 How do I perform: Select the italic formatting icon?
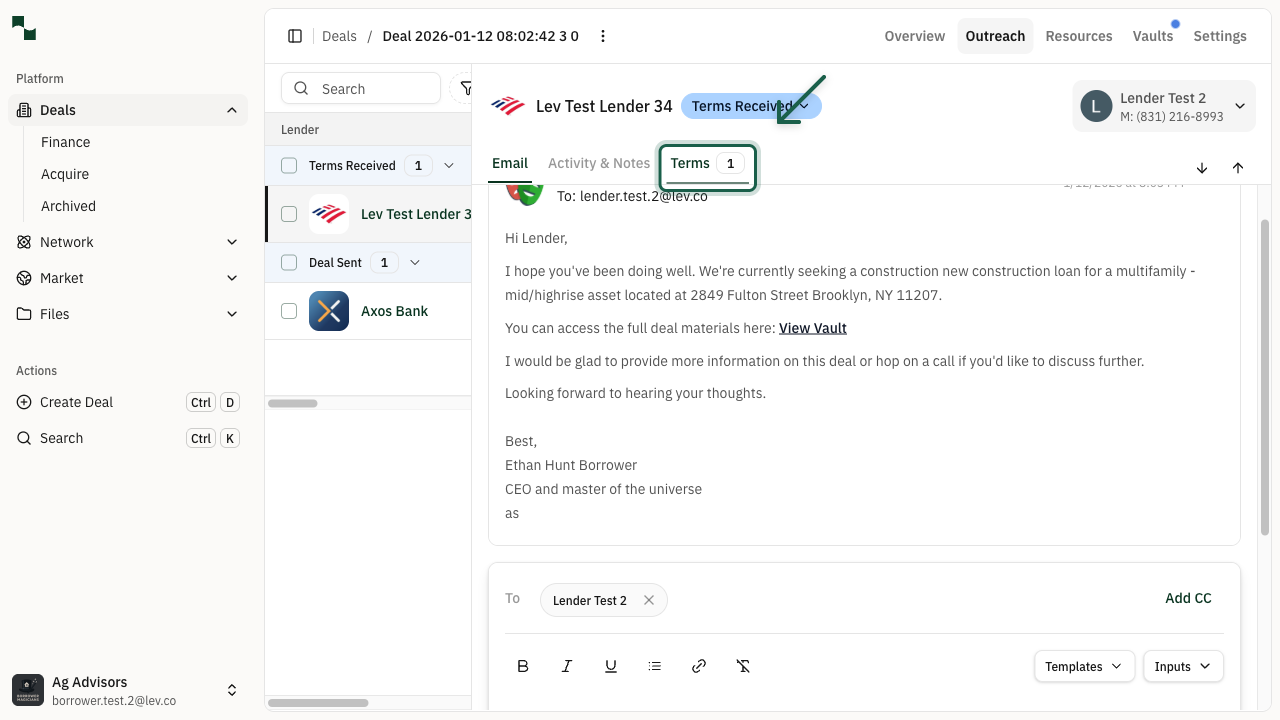click(x=567, y=665)
